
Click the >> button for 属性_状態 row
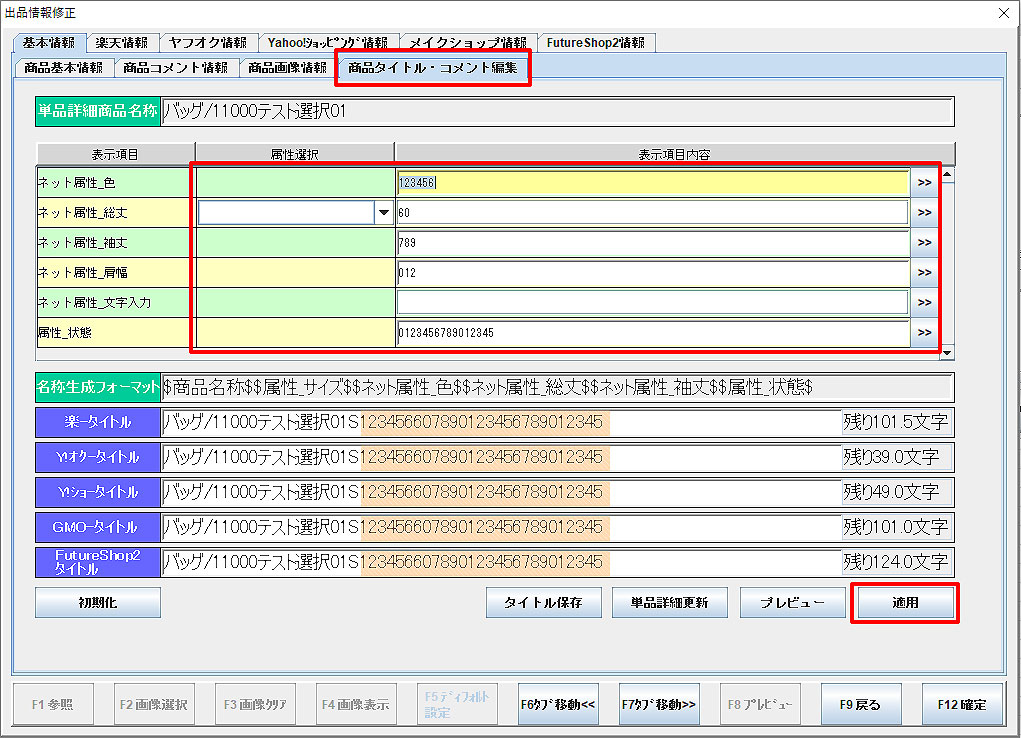(923, 333)
